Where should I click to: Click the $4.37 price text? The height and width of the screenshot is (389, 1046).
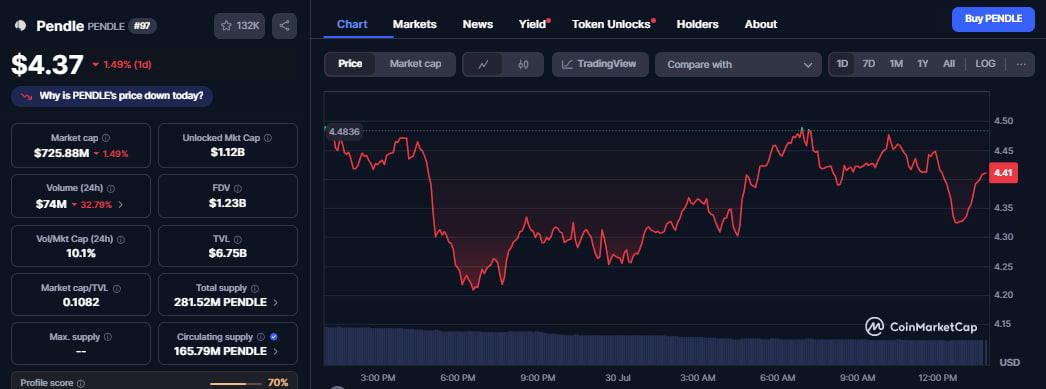47,65
